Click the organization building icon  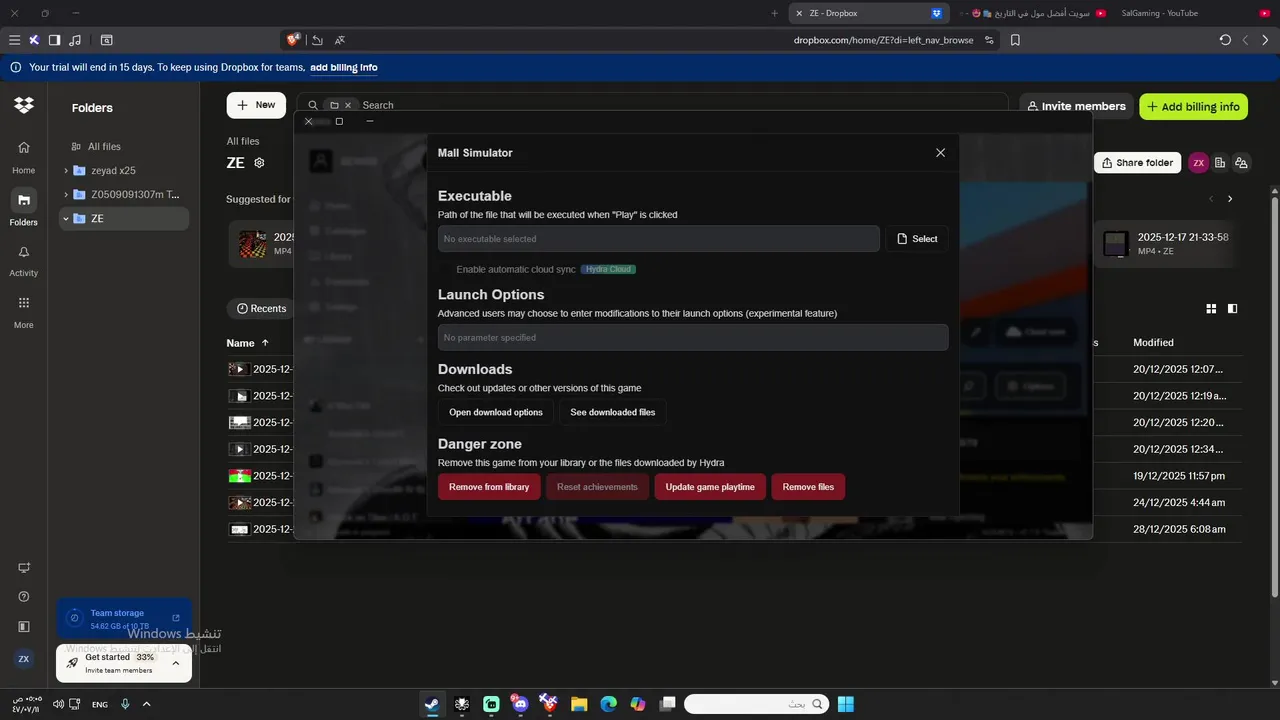1220,163
